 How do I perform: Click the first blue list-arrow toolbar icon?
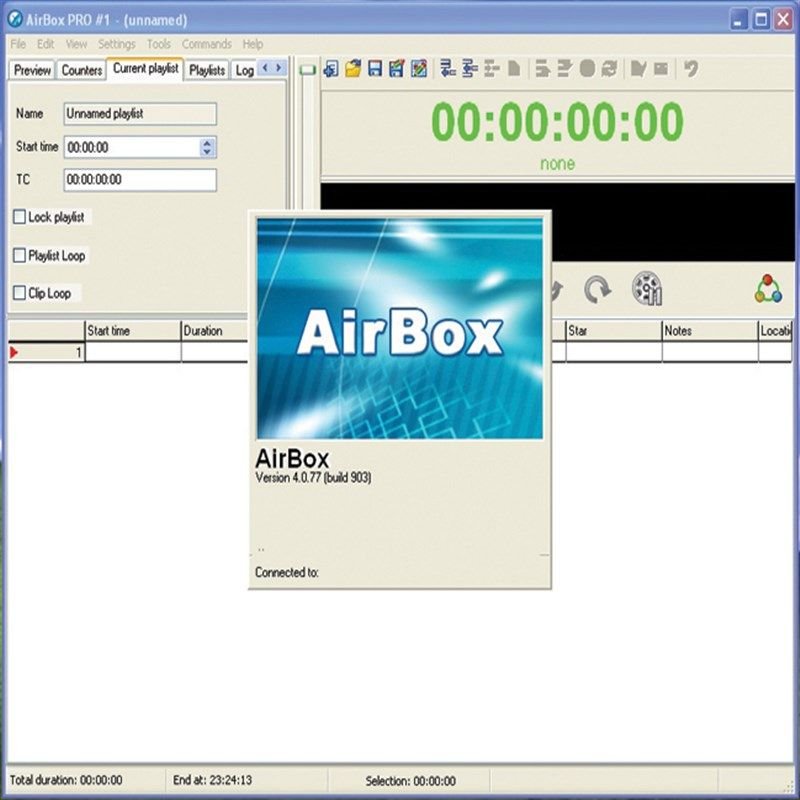click(447, 68)
